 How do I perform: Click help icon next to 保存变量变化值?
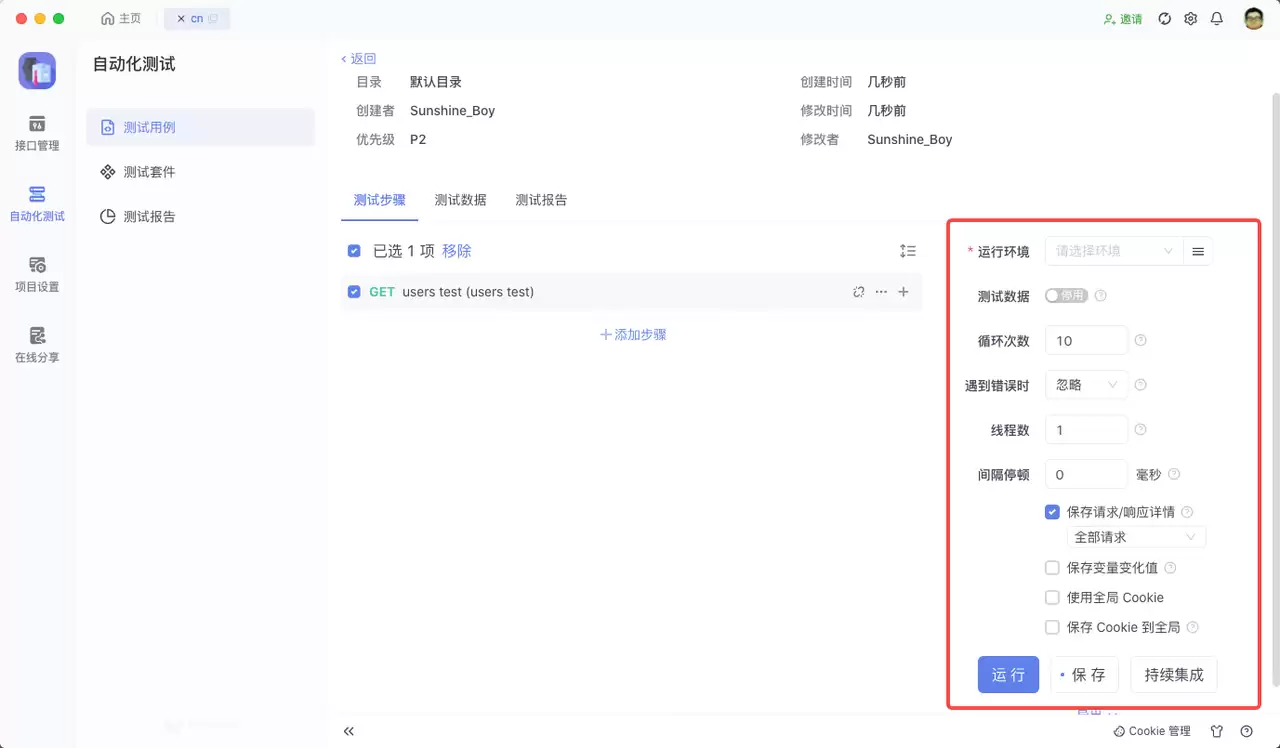tap(1170, 568)
